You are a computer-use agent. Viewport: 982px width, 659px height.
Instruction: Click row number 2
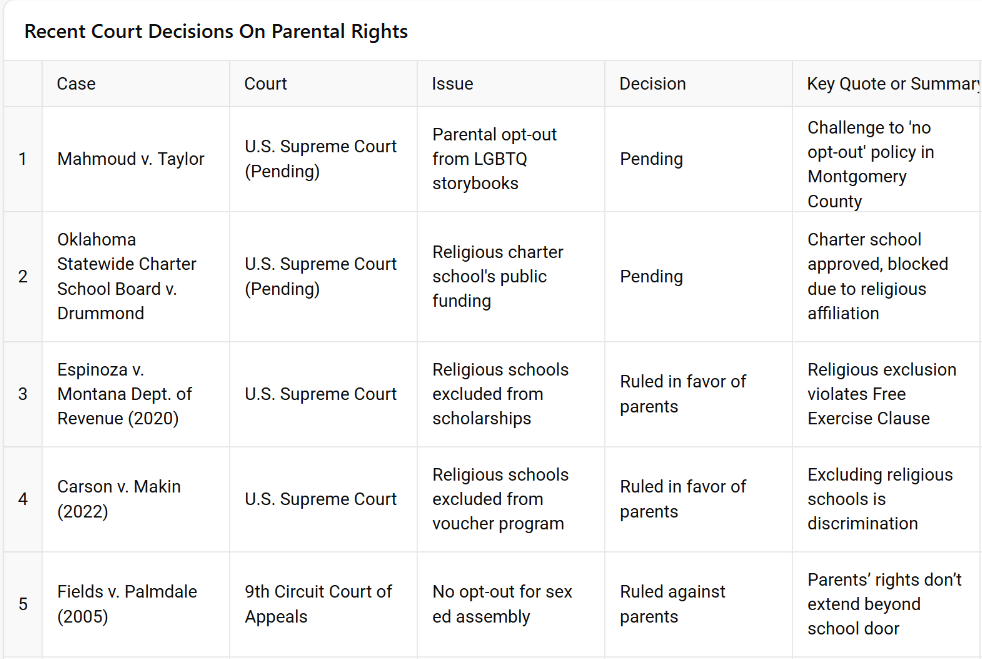(x=23, y=276)
